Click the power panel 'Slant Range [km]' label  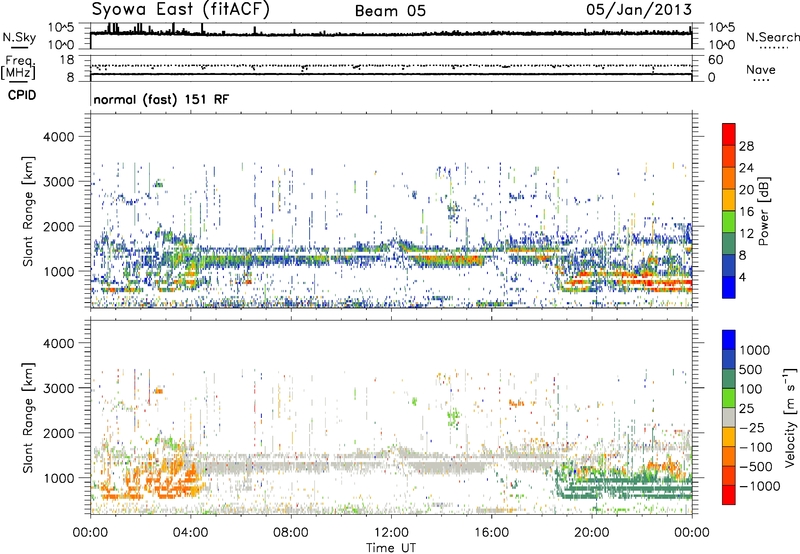pyautogui.click(x=28, y=211)
